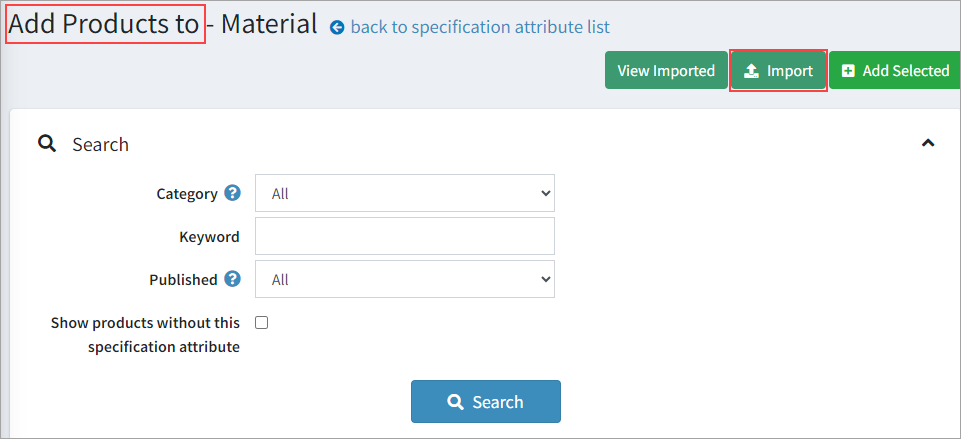Click the Published help question mark icon

point(233,279)
